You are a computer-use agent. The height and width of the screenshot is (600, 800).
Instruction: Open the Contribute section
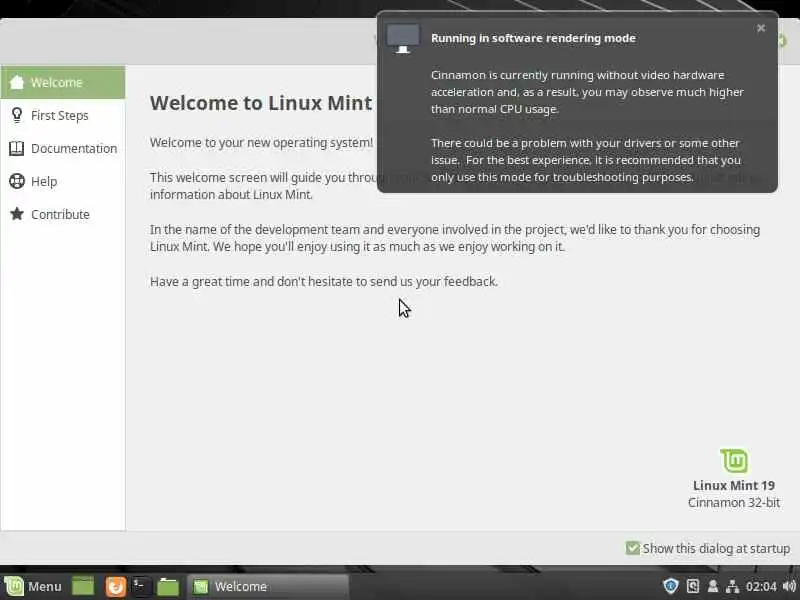pos(63,214)
